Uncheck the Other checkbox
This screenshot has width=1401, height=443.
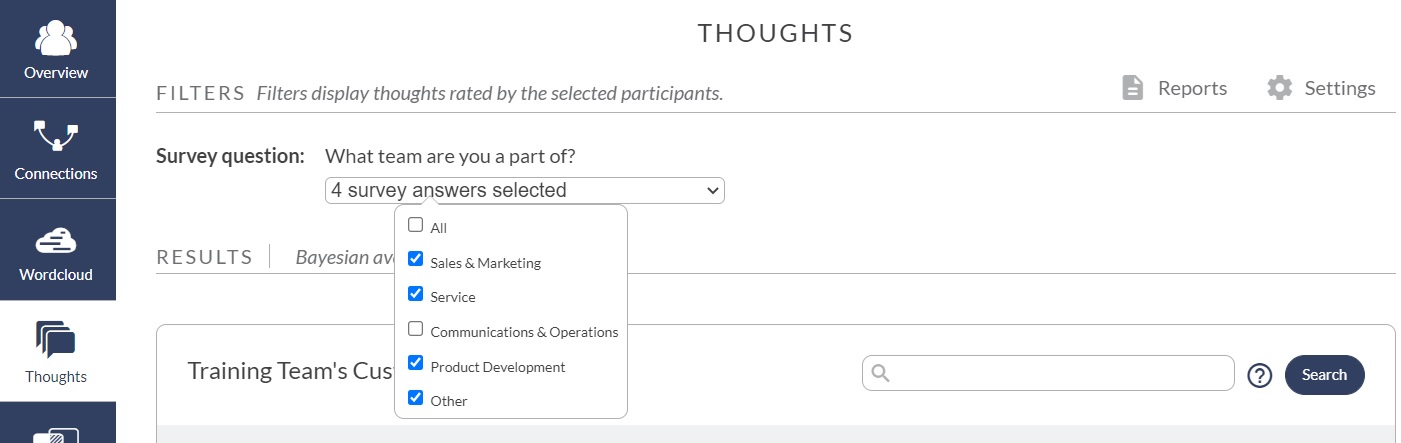(416, 398)
